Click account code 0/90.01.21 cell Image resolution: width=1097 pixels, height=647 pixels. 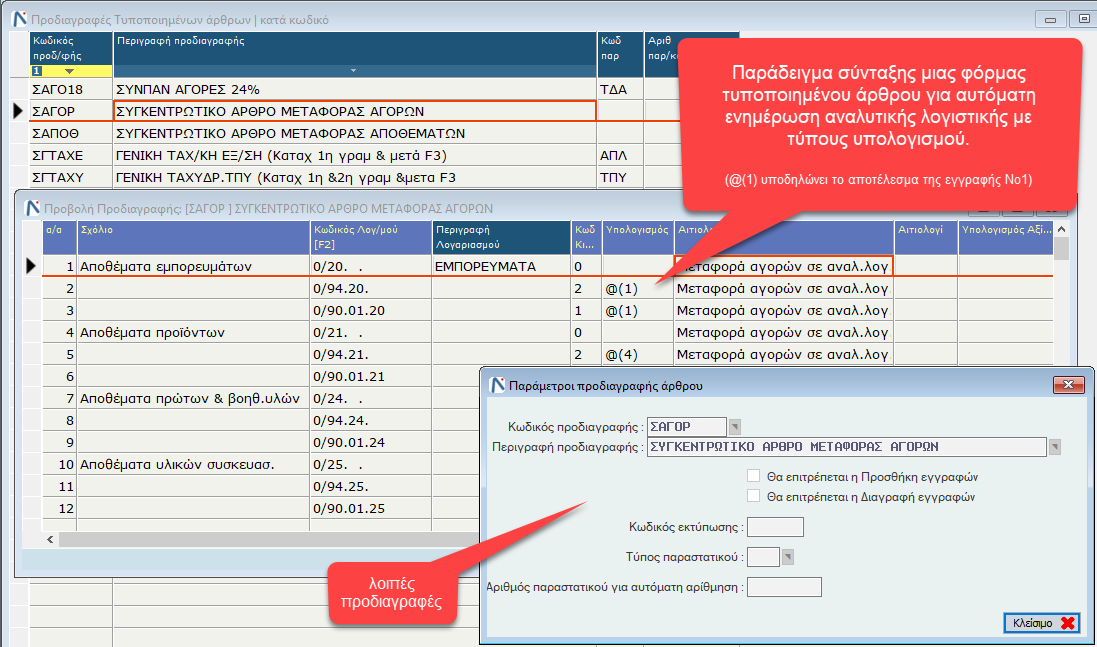(371, 376)
